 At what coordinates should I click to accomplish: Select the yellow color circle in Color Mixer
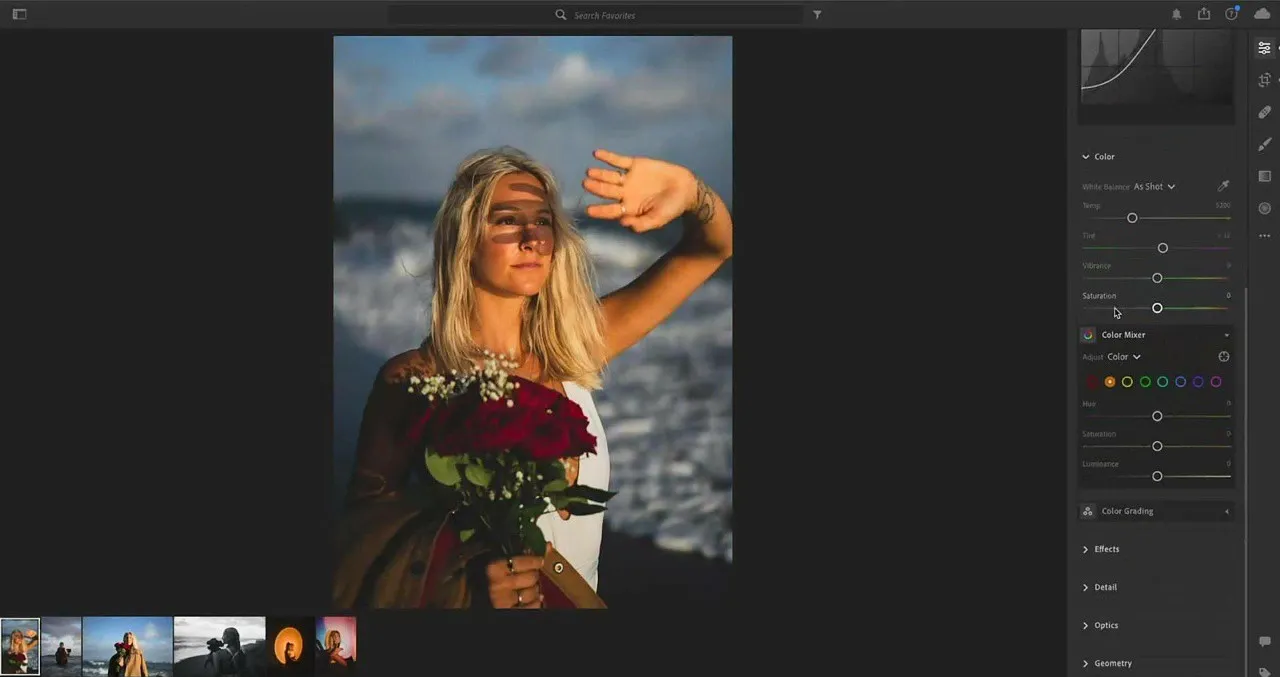1127,382
